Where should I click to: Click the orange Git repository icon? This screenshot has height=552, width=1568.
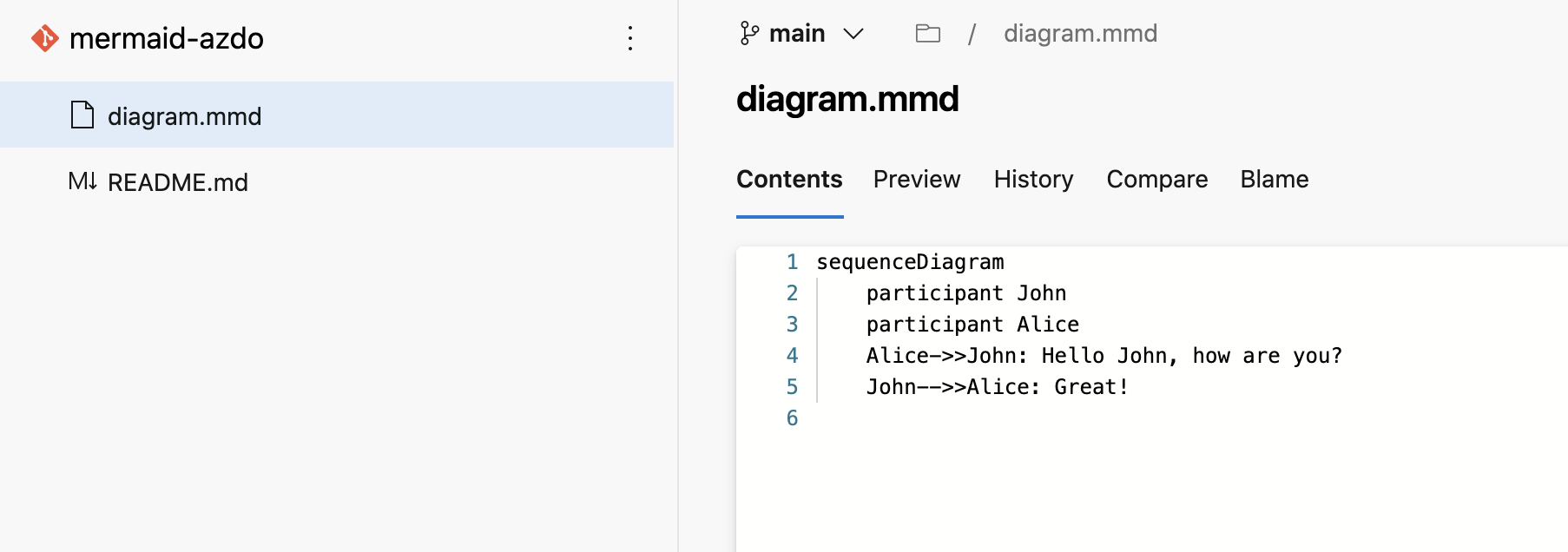pos(45,38)
